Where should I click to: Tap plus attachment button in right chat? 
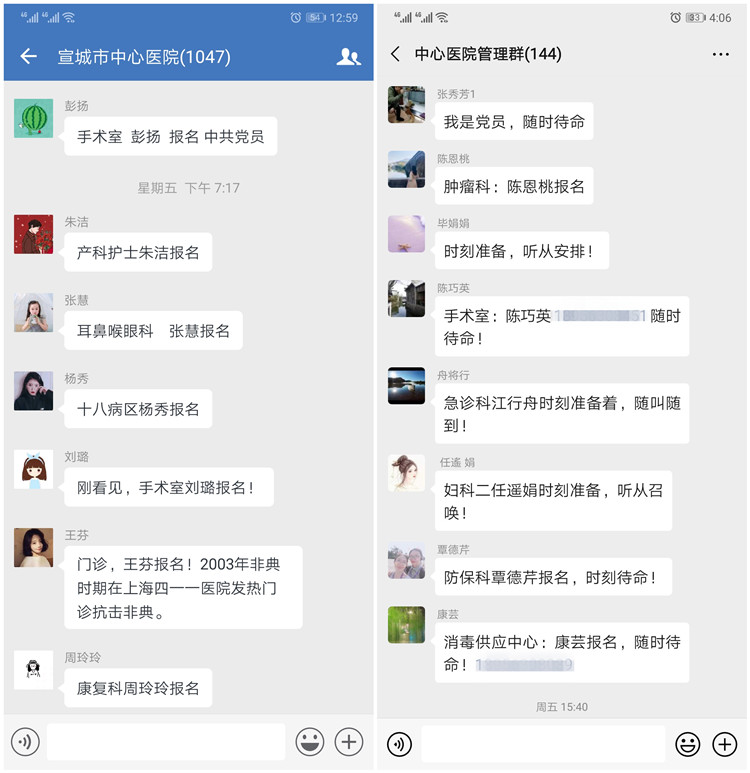pyautogui.click(x=724, y=744)
